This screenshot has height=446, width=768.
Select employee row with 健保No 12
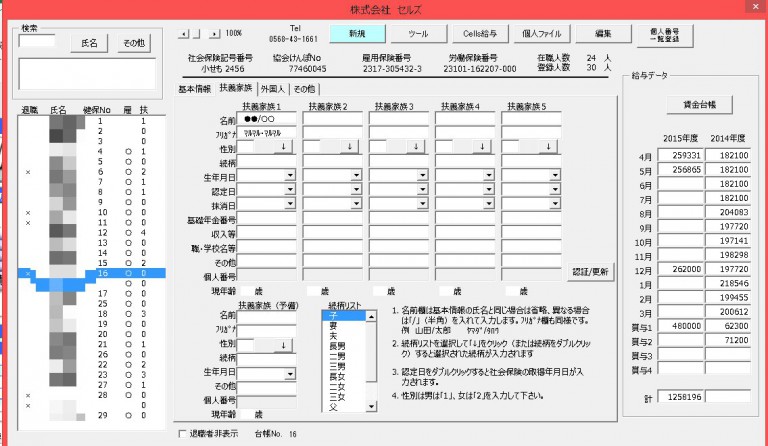(92, 233)
